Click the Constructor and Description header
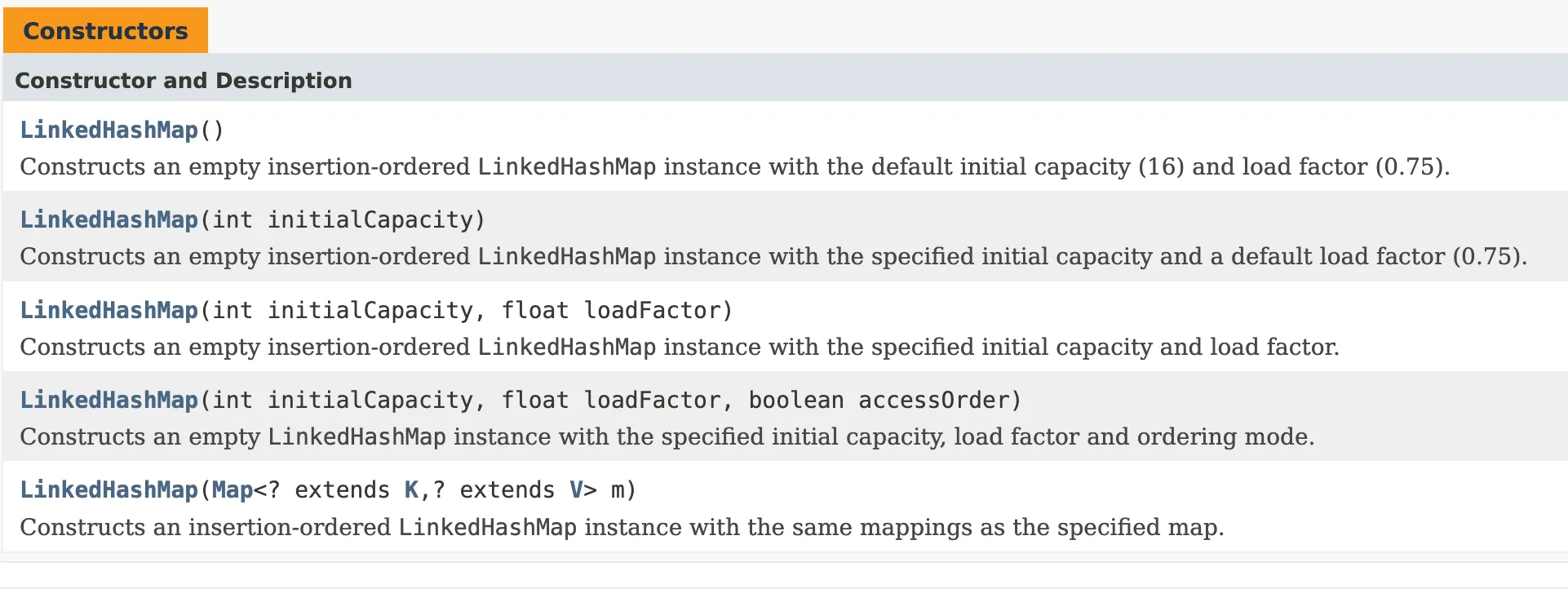 point(184,80)
